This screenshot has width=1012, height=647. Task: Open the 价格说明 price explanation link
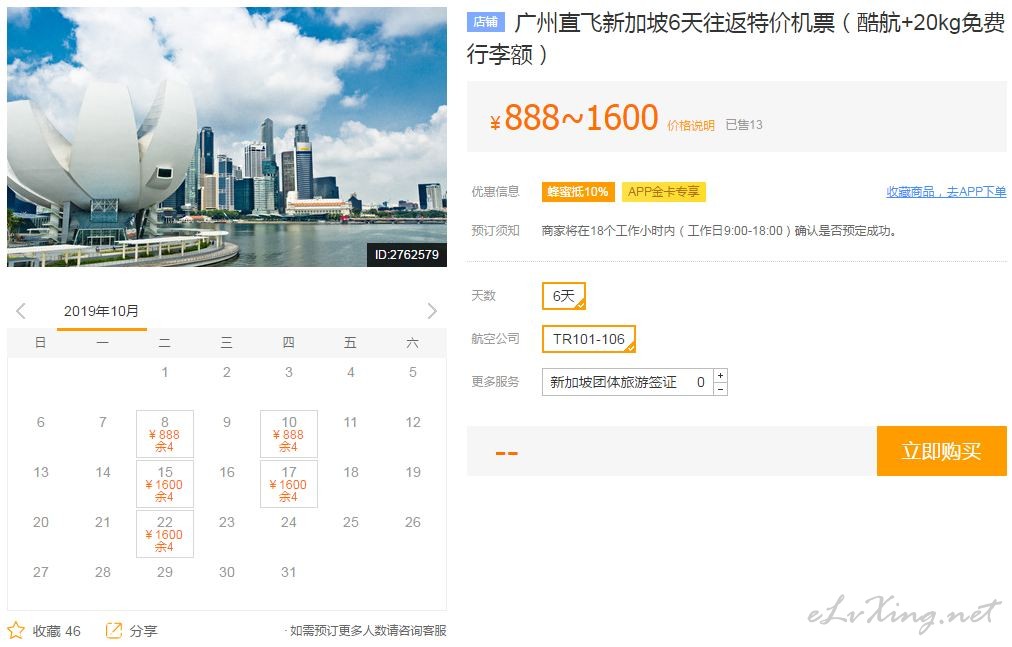click(x=691, y=125)
